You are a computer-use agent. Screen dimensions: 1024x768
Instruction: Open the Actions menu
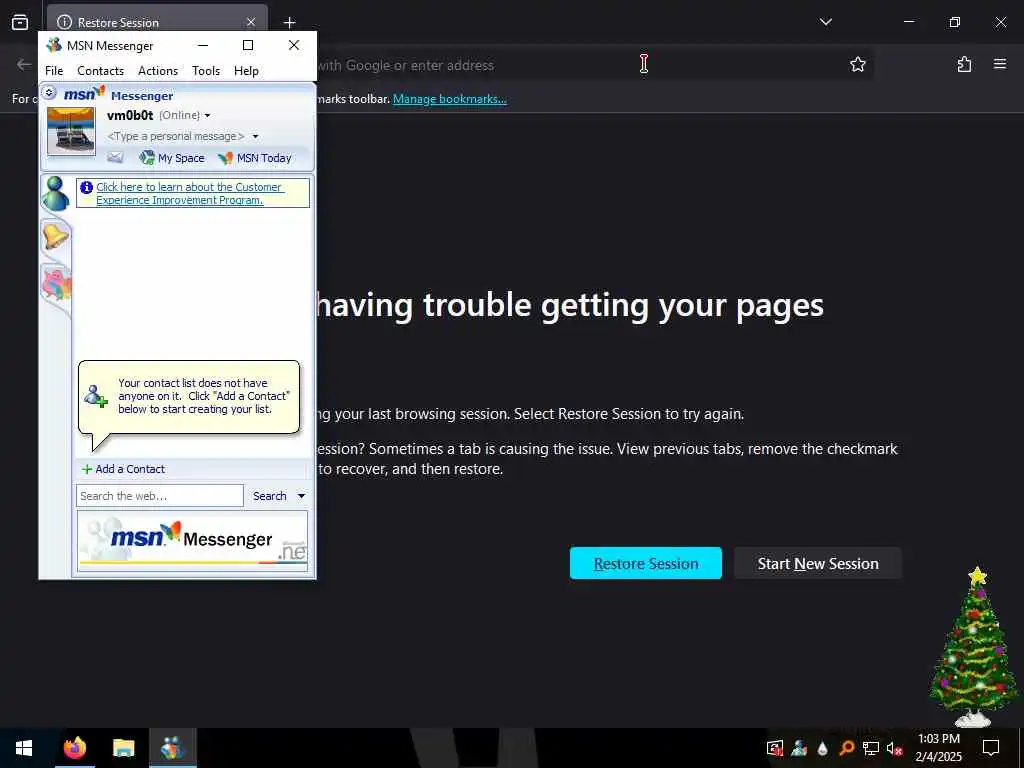pyautogui.click(x=158, y=71)
